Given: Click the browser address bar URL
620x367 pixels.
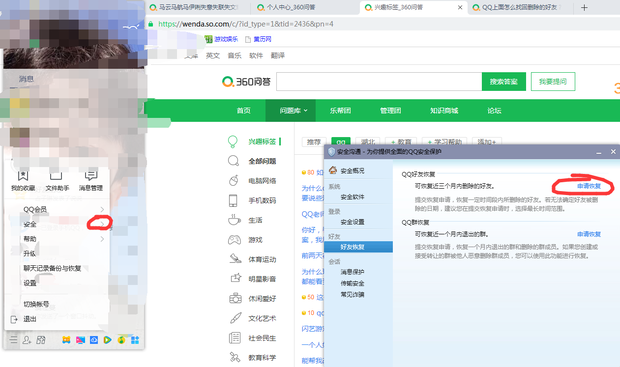Looking at the screenshot, I should pos(246,24).
